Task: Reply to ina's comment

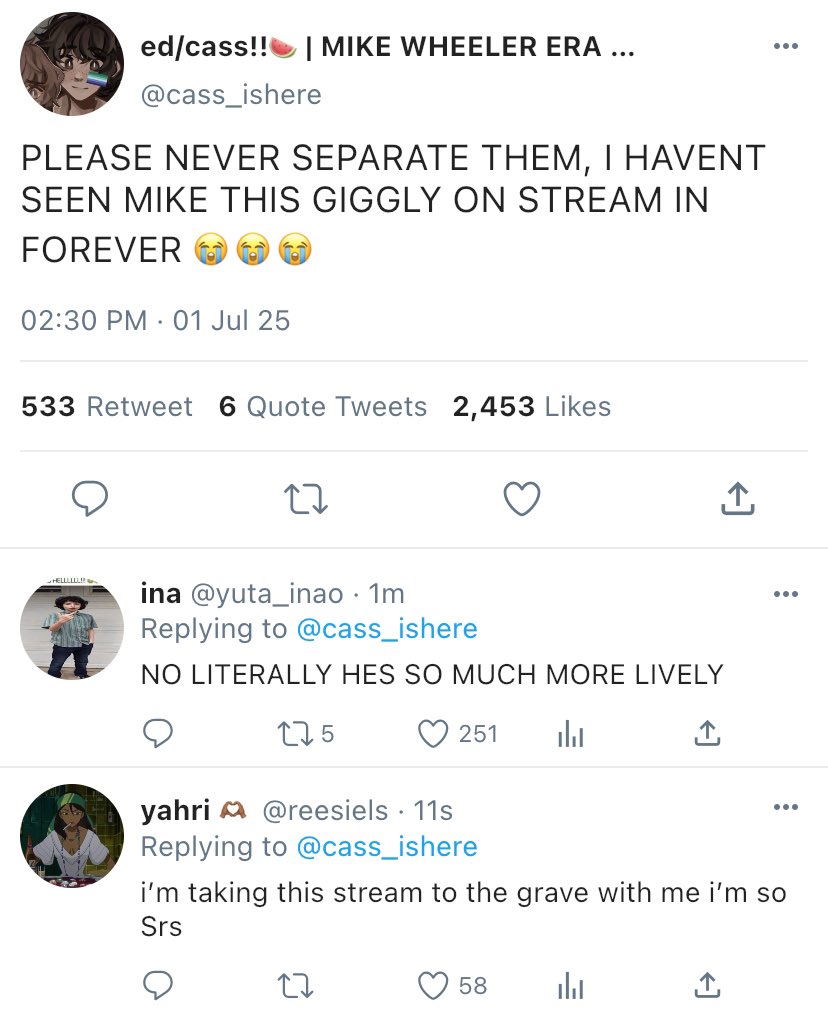Action: click(157, 734)
